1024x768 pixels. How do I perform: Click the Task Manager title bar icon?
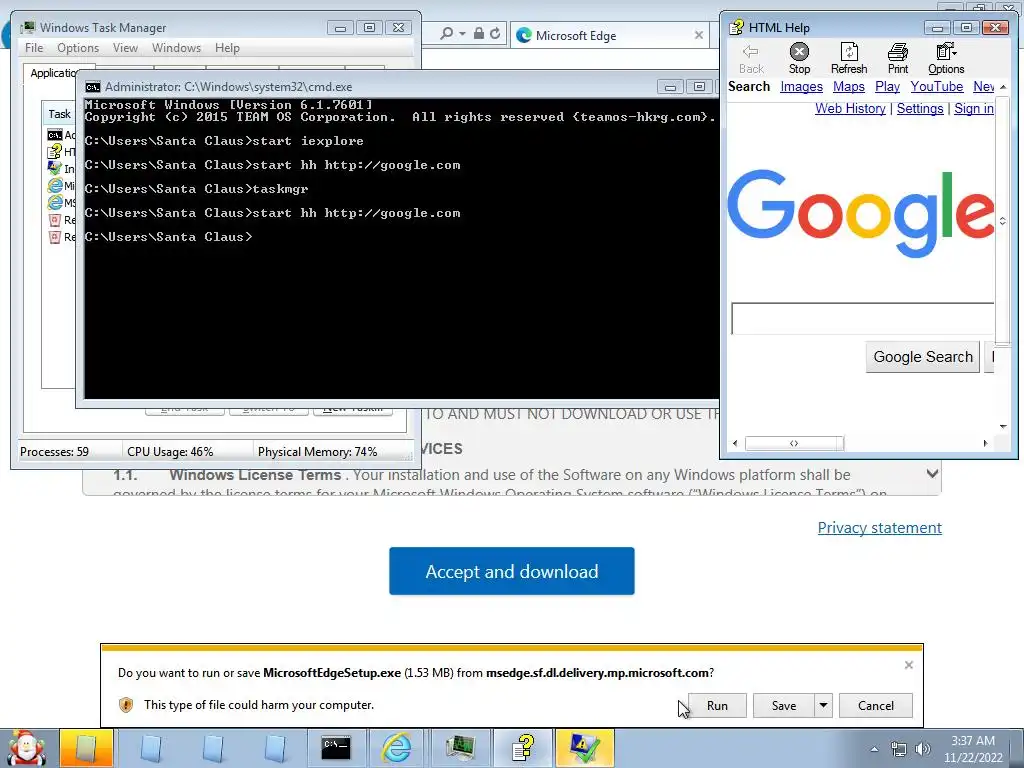27,27
